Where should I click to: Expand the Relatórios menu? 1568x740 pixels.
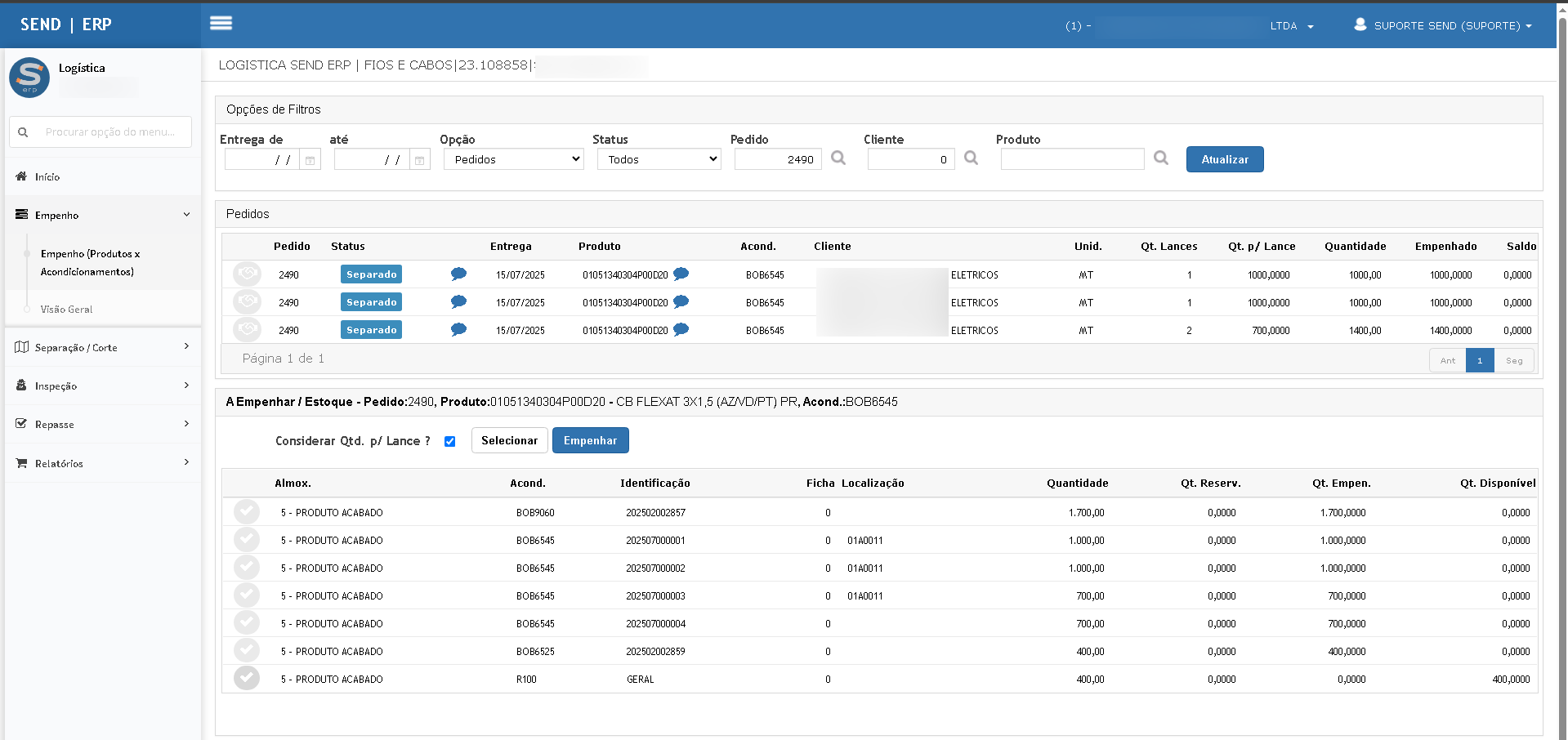click(x=103, y=463)
